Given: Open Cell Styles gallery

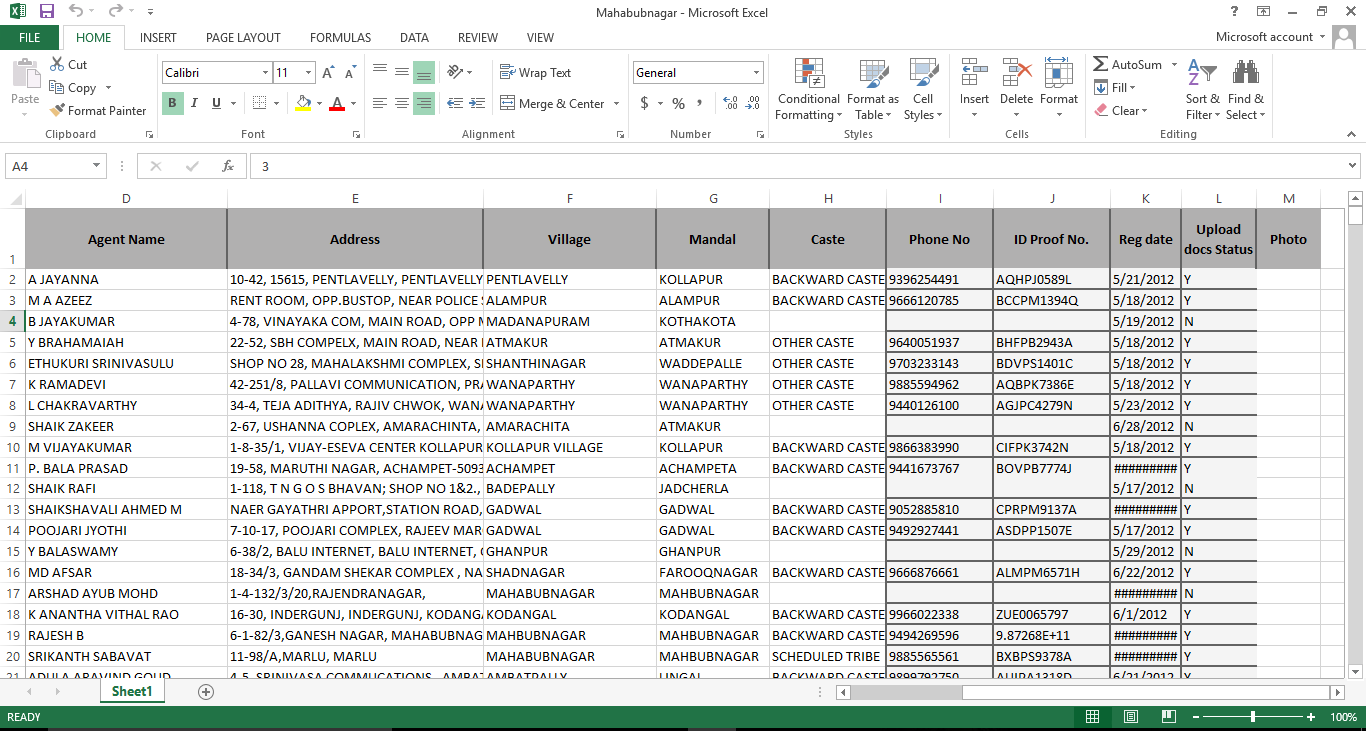Looking at the screenshot, I should (922, 89).
